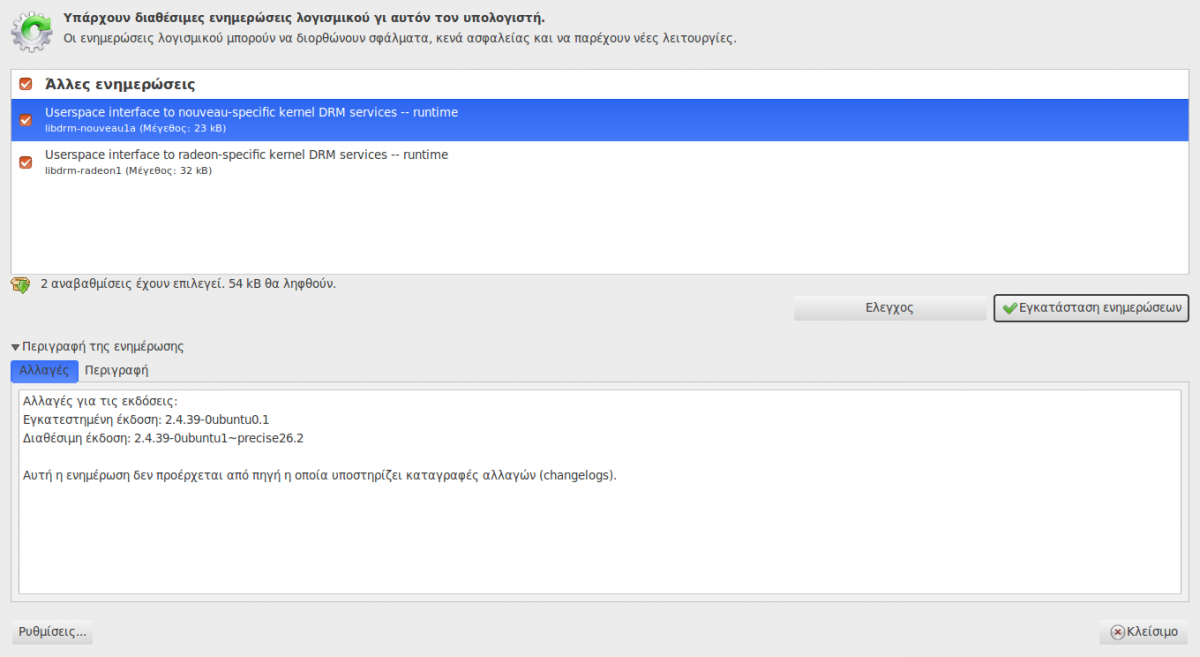This screenshot has width=1200, height=657.
Task: Click the 2 αναβαθμίσεις status text
Action: 188,284
